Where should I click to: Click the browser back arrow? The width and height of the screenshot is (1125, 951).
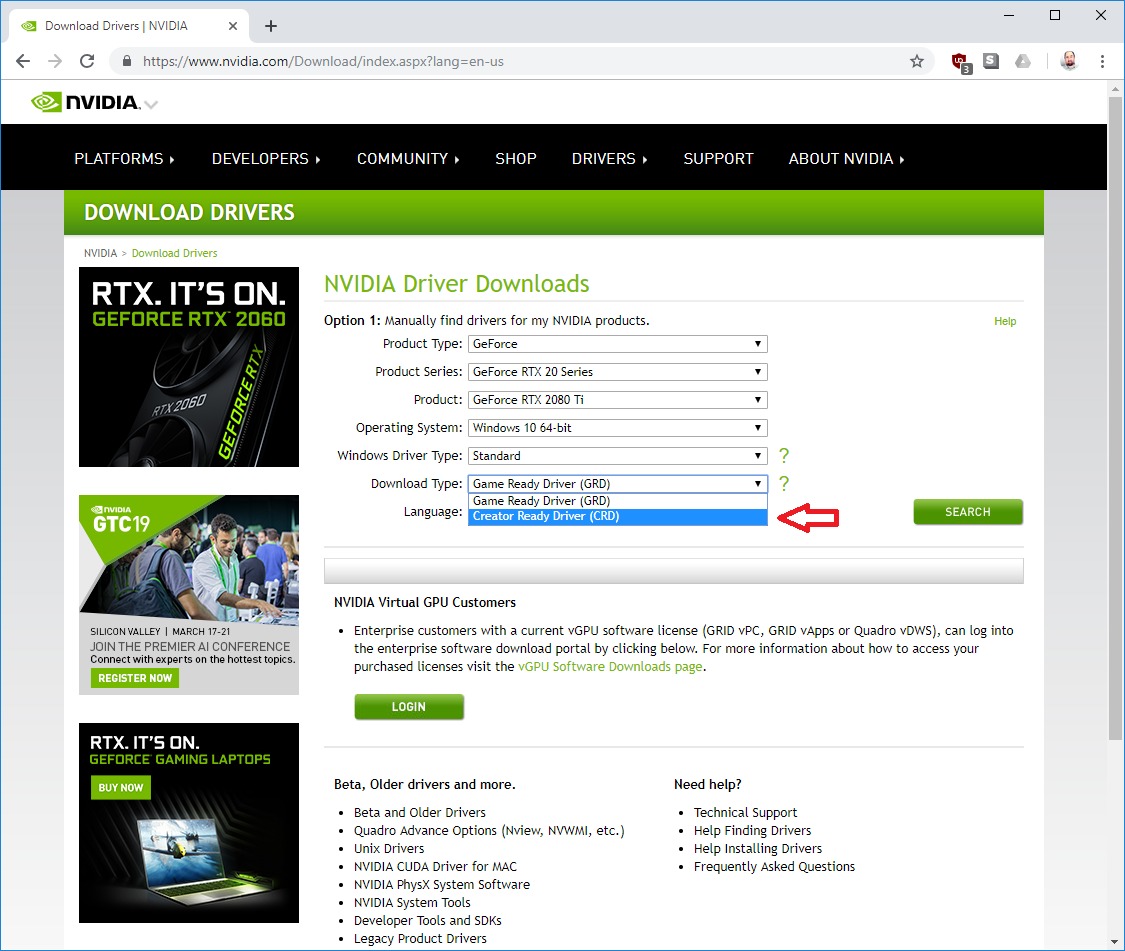(x=23, y=61)
